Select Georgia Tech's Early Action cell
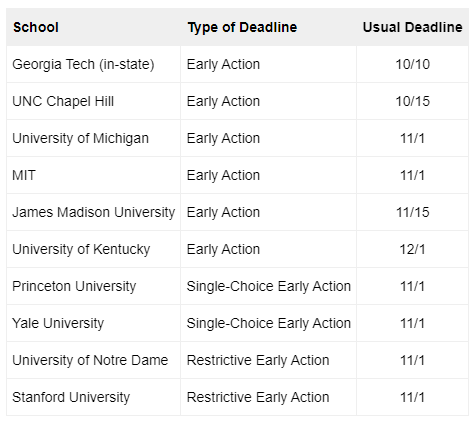Screen dimensions: 475x429 pyautogui.click(x=268, y=64)
